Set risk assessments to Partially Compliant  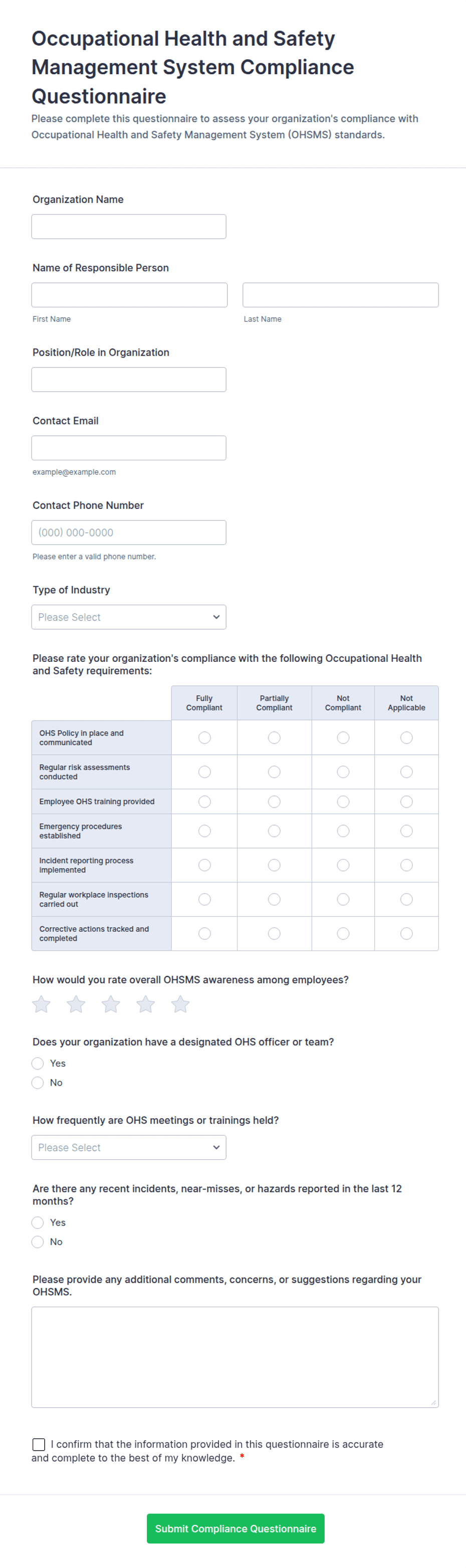275,771
